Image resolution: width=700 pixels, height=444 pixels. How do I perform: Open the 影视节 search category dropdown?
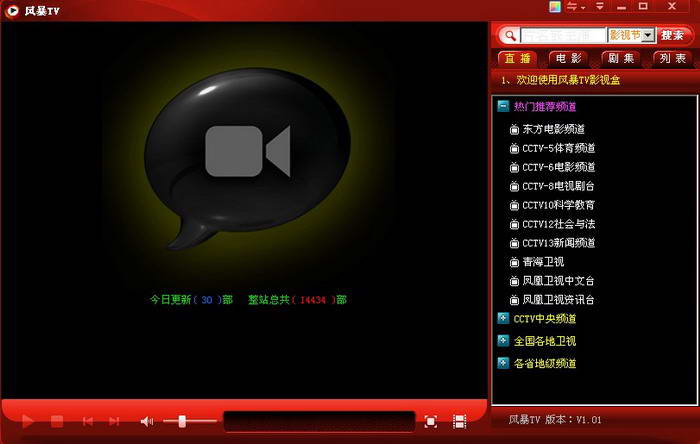coord(648,35)
